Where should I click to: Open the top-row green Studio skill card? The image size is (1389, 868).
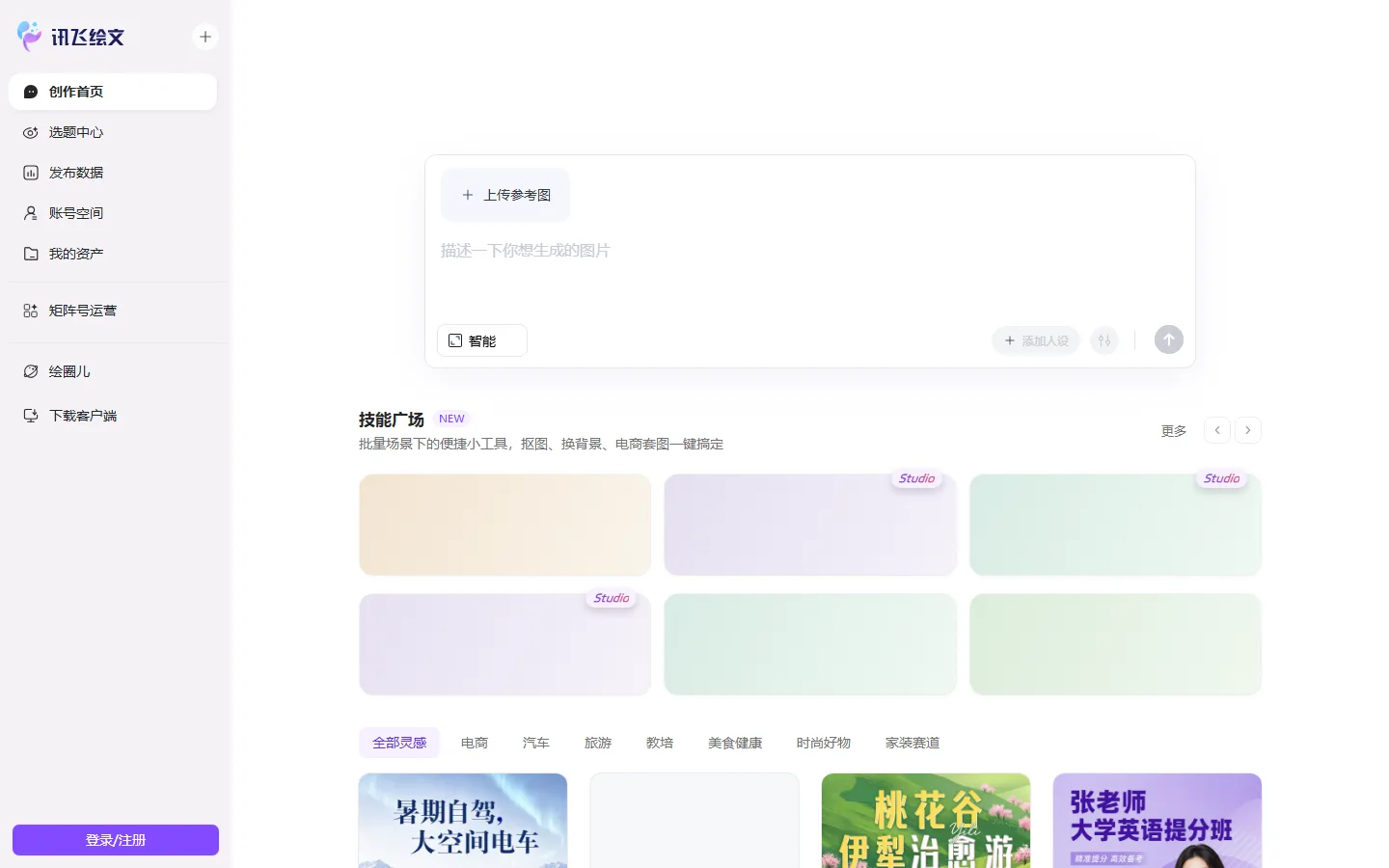pyautogui.click(x=1116, y=525)
